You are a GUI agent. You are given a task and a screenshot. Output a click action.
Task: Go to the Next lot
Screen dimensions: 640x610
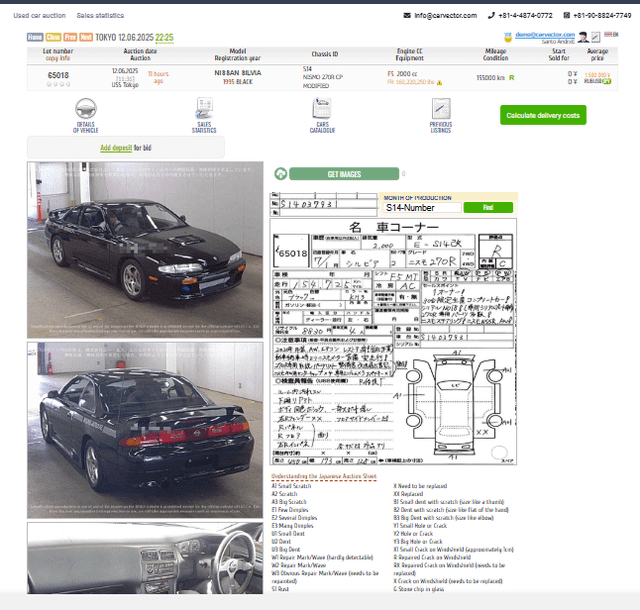click(86, 37)
